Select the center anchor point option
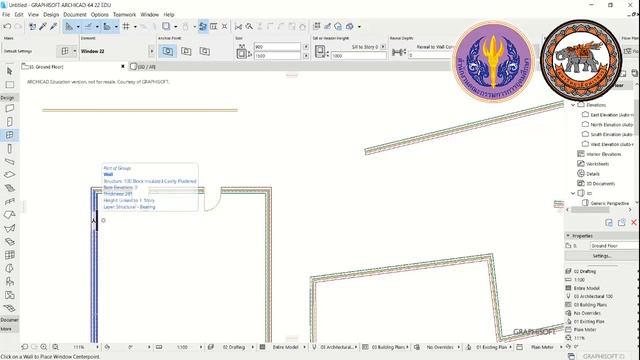The image size is (640, 360). click(x=167, y=51)
